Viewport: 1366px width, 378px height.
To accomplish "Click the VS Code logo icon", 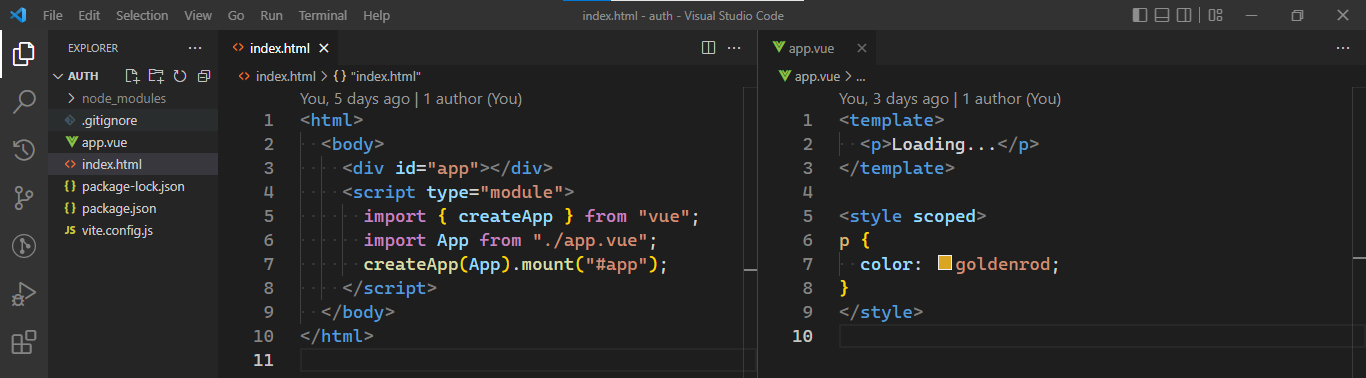I will 19,15.
